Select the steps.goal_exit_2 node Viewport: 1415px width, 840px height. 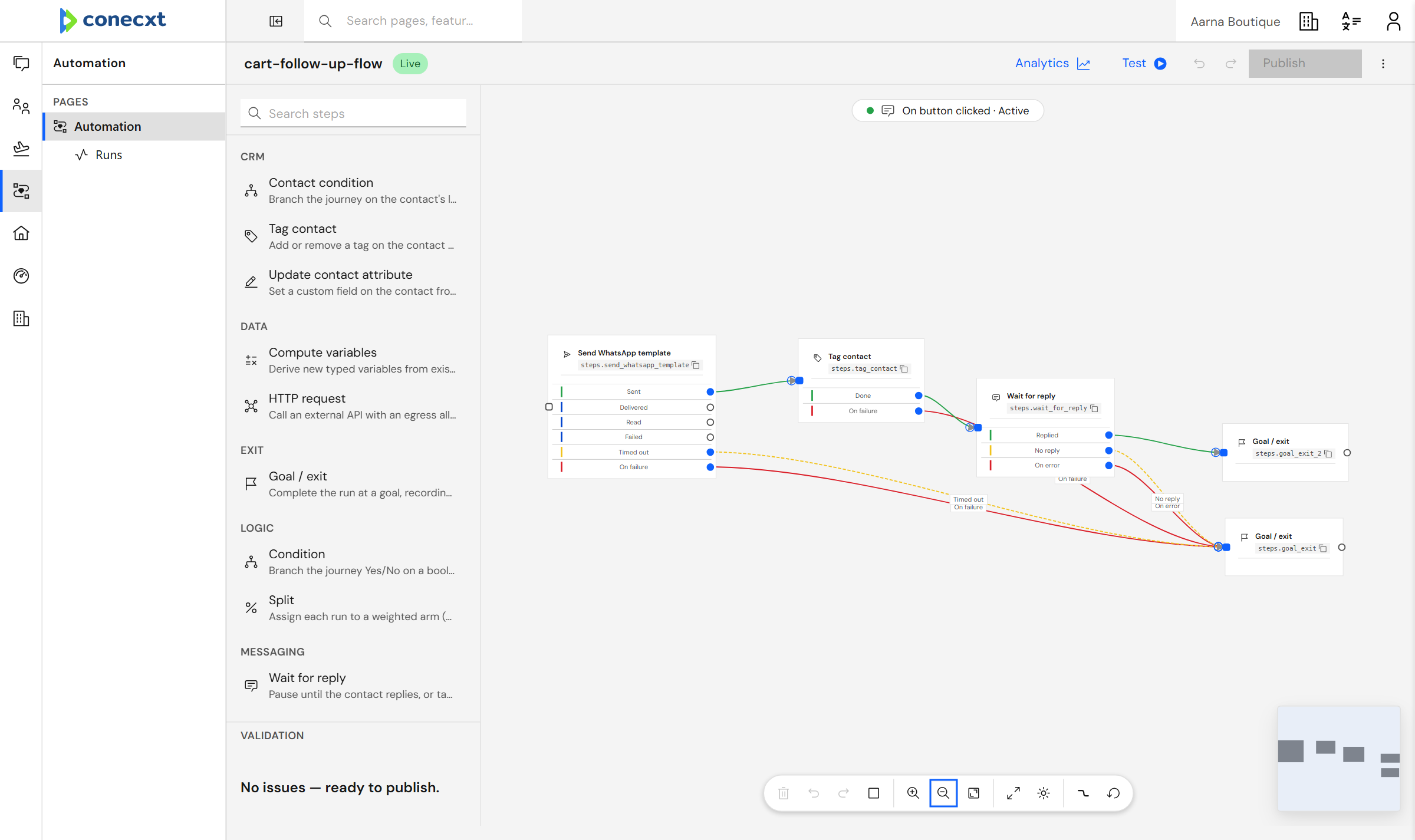(1285, 453)
